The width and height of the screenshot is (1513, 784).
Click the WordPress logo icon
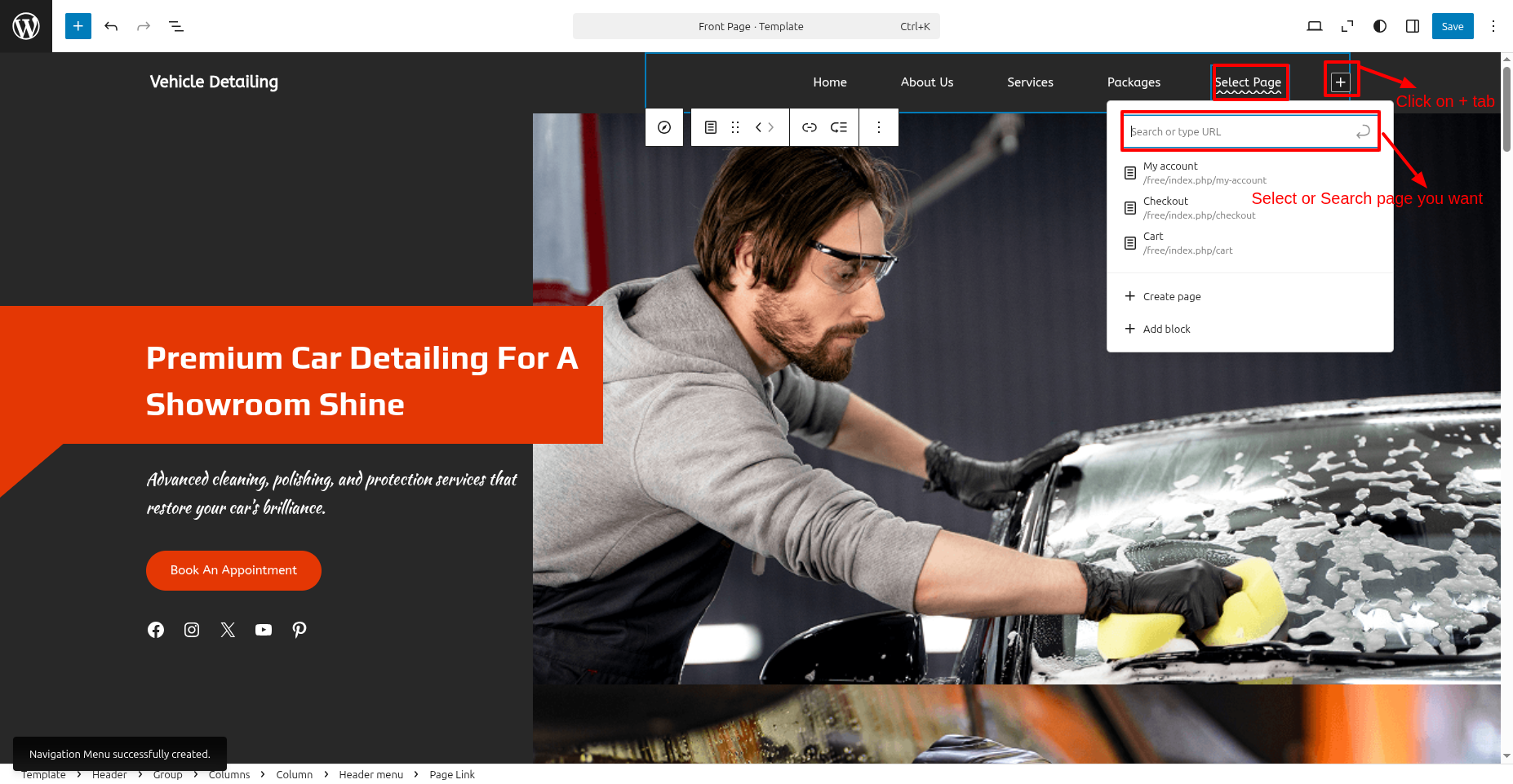(x=26, y=26)
